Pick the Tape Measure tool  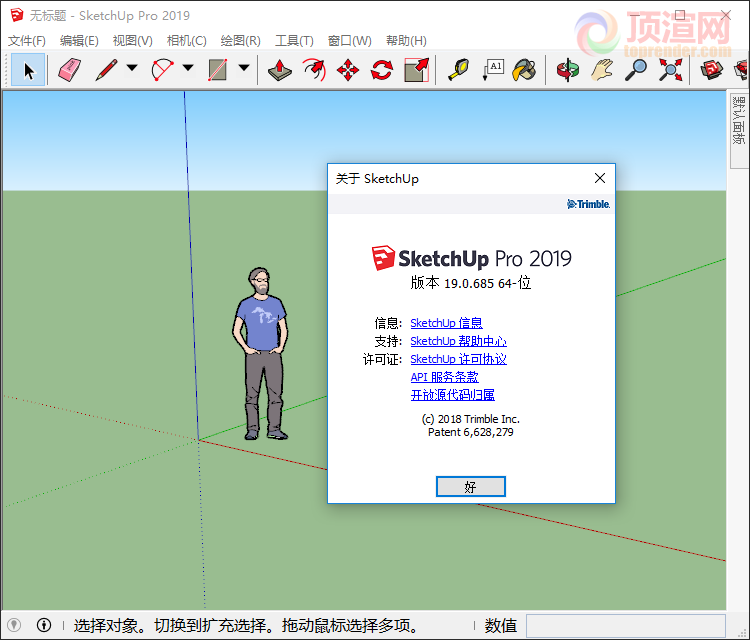pyautogui.click(x=459, y=70)
